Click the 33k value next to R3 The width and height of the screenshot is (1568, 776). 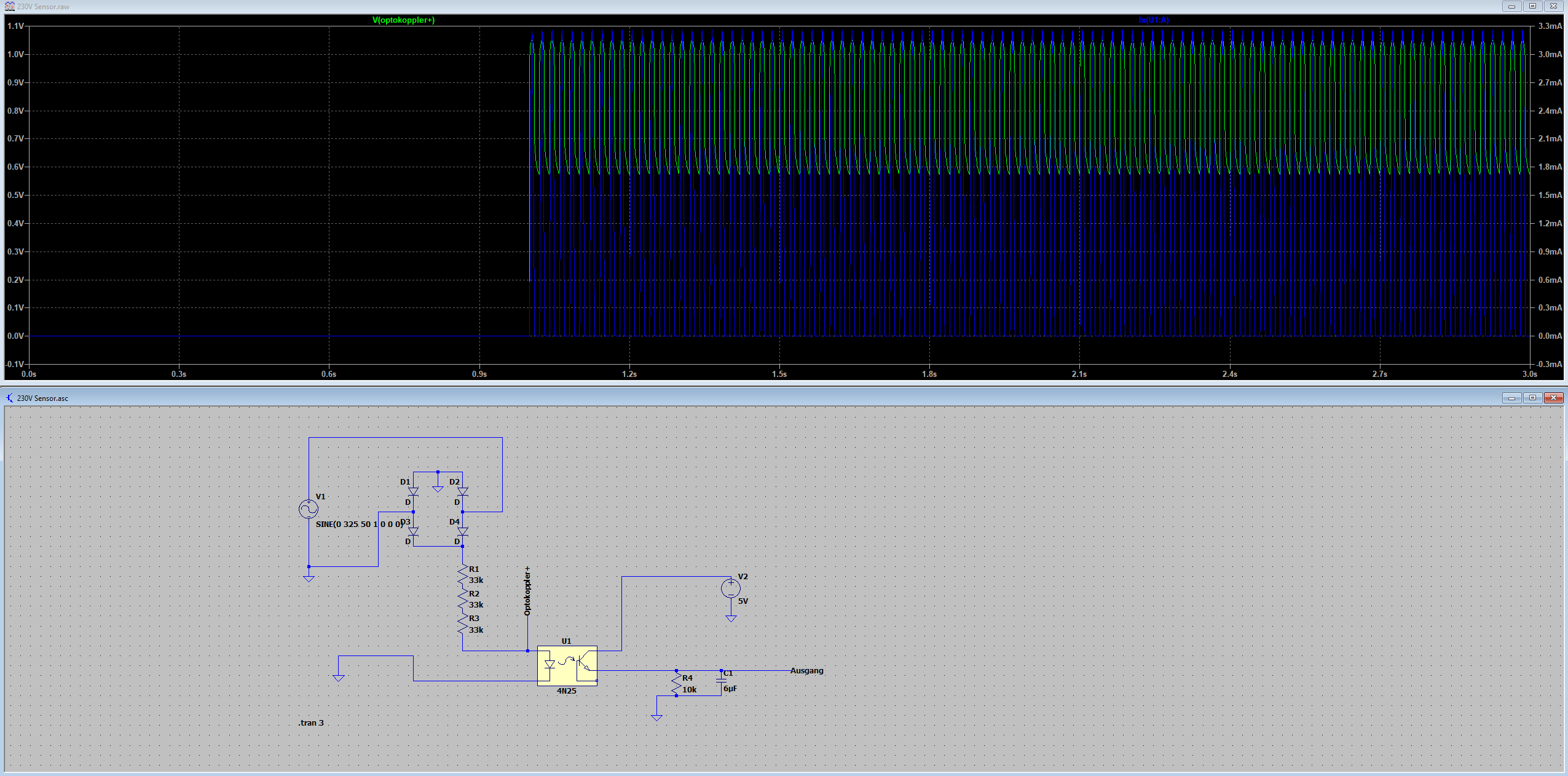coord(476,630)
